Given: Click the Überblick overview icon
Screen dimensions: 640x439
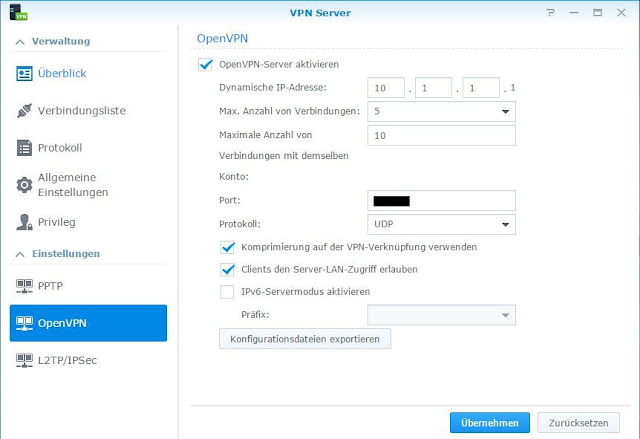Looking at the screenshot, I should click(x=24, y=73).
